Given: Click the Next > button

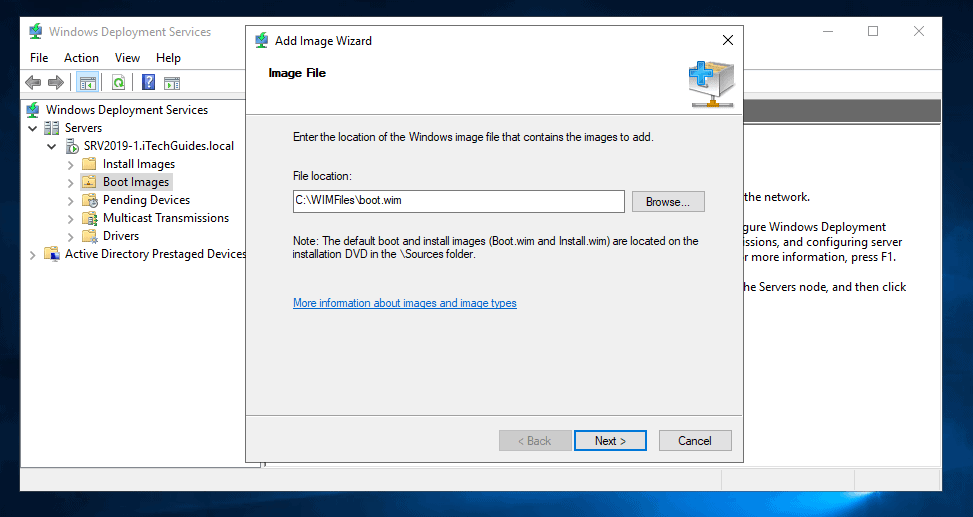Looking at the screenshot, I should coord(610,441).
